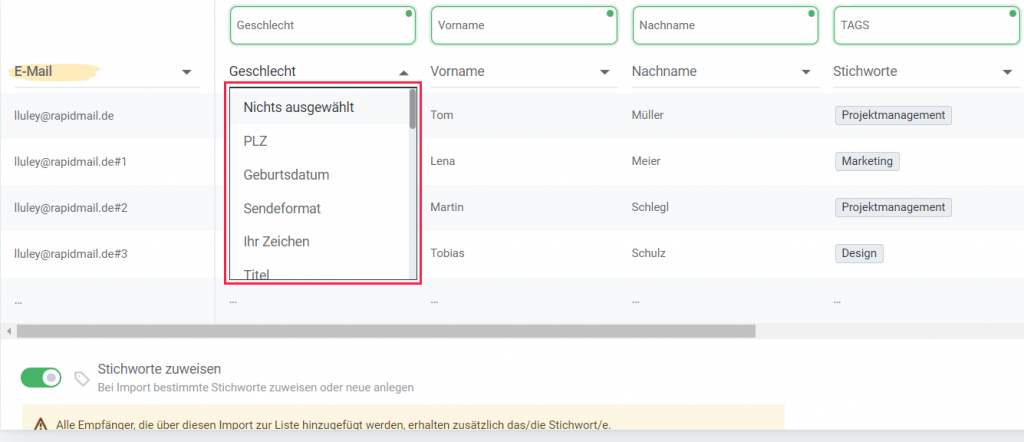This screenshot has width=1024, height=442.
Task: Click the horizontal table scrollbar
Action: click(380, 331)
